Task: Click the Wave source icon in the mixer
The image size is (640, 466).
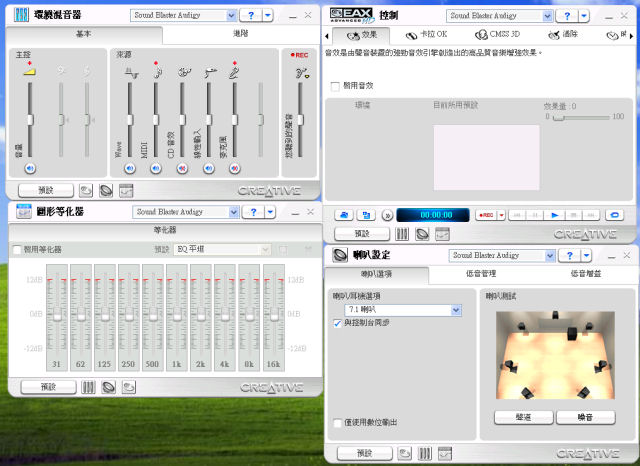Action: 131,73
